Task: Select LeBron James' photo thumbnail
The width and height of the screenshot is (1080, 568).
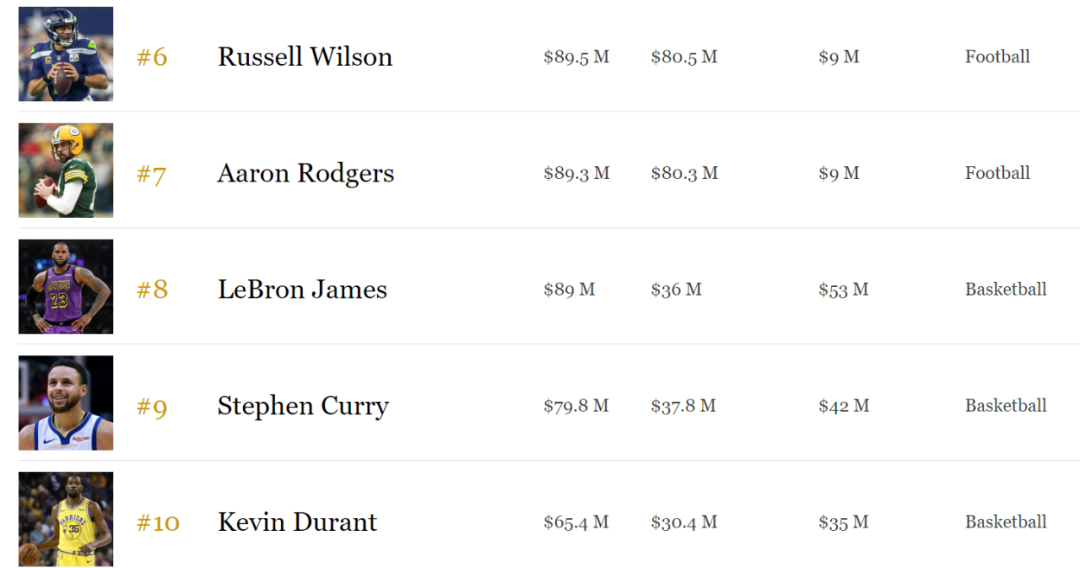Action: click(66, 287)
